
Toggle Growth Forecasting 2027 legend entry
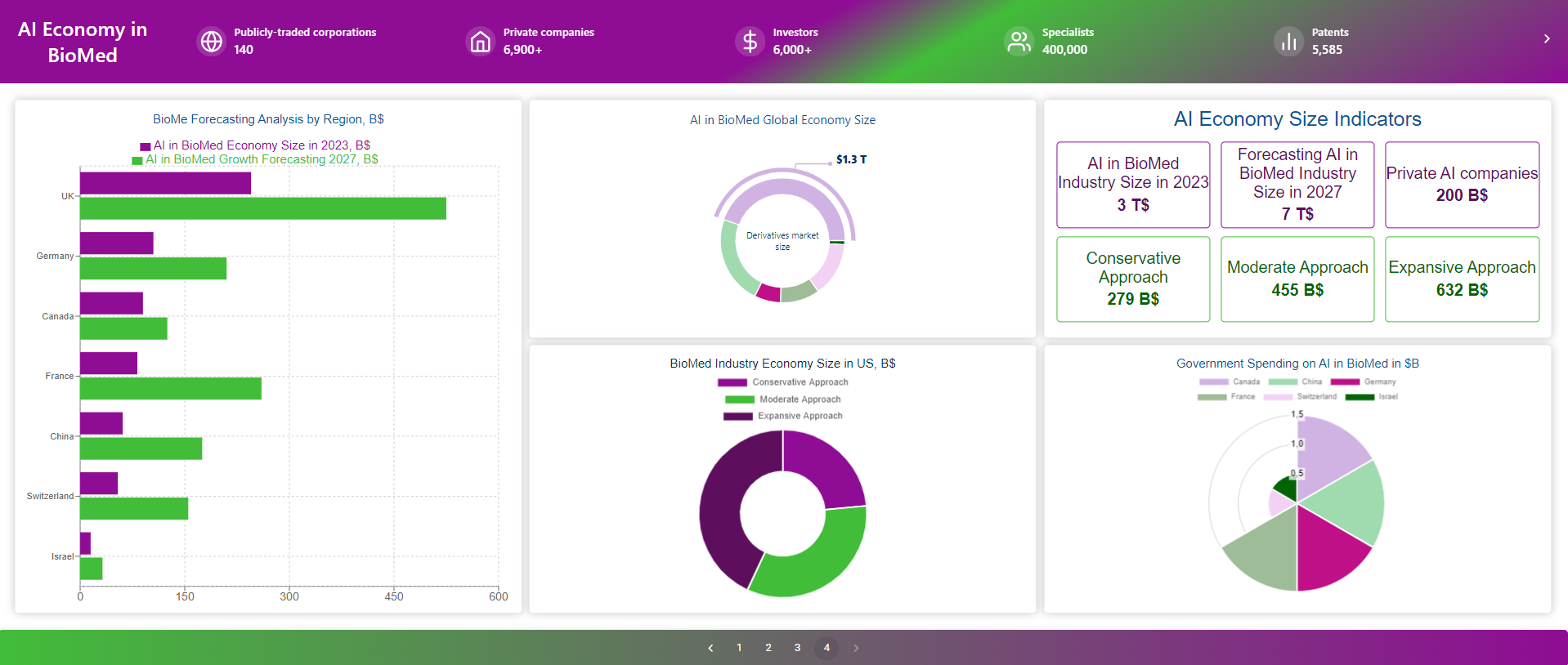coord(255,159)
